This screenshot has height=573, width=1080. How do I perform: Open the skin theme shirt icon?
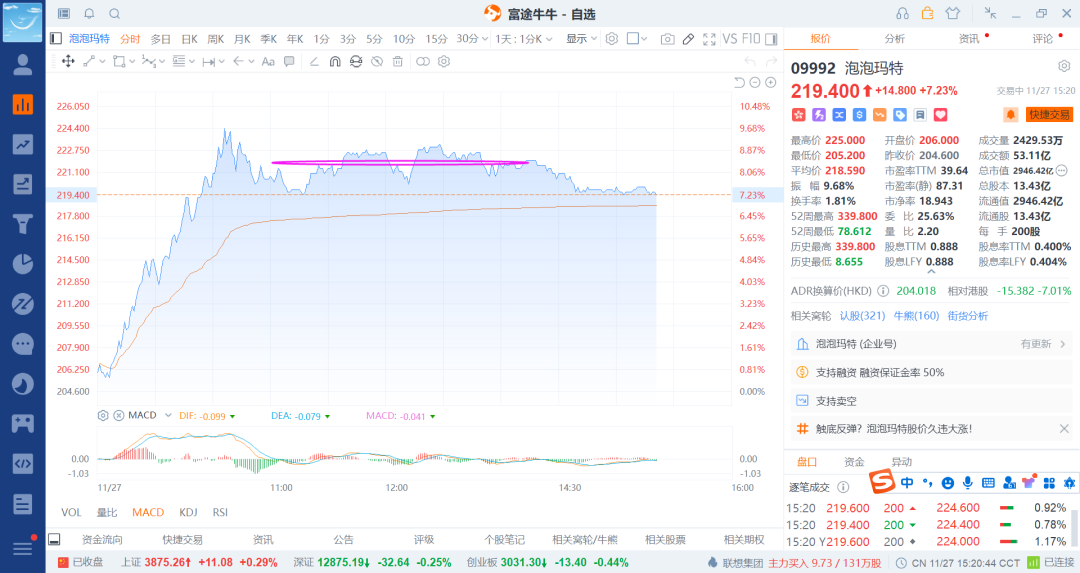953,14
